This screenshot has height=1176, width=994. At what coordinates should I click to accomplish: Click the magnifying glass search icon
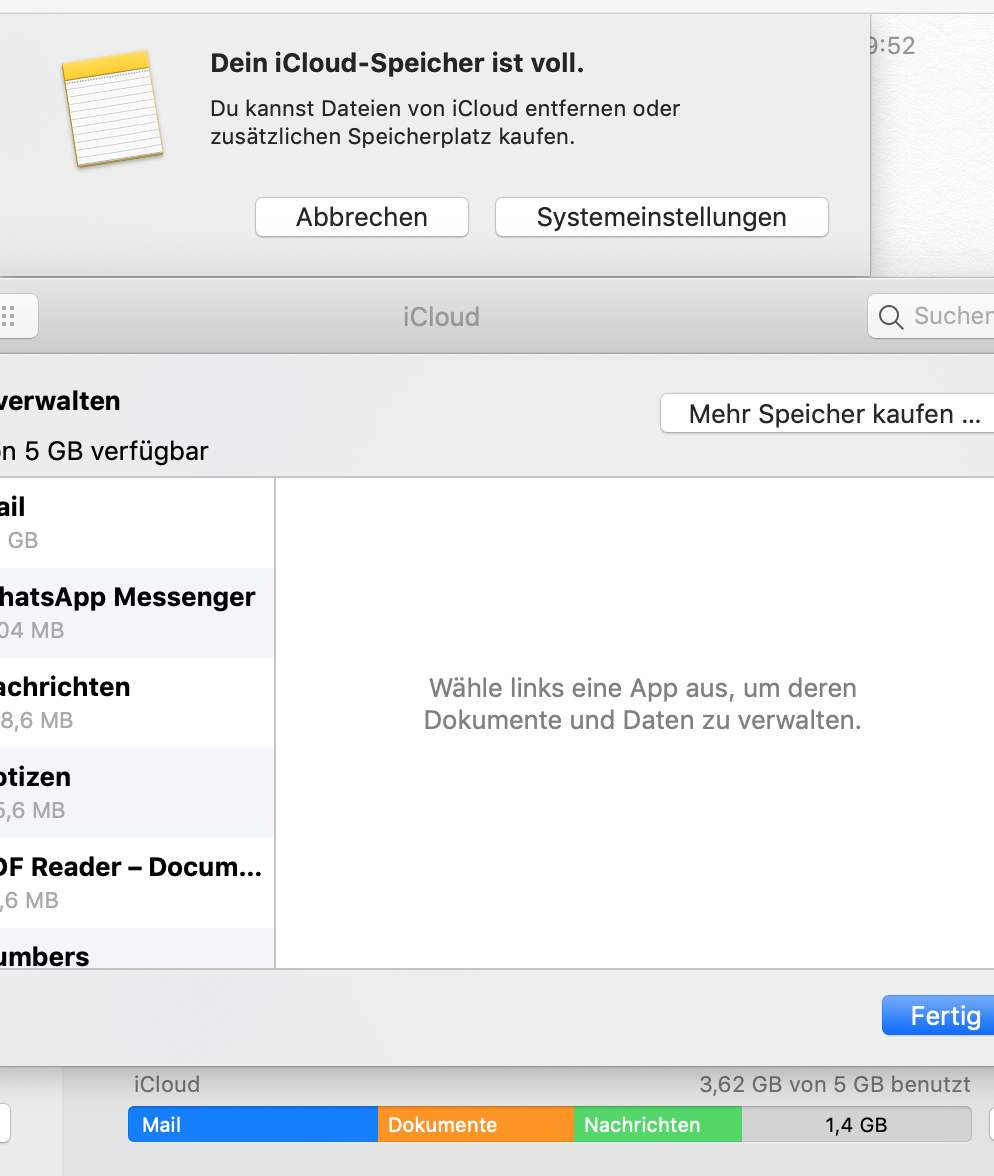[890, 316]
